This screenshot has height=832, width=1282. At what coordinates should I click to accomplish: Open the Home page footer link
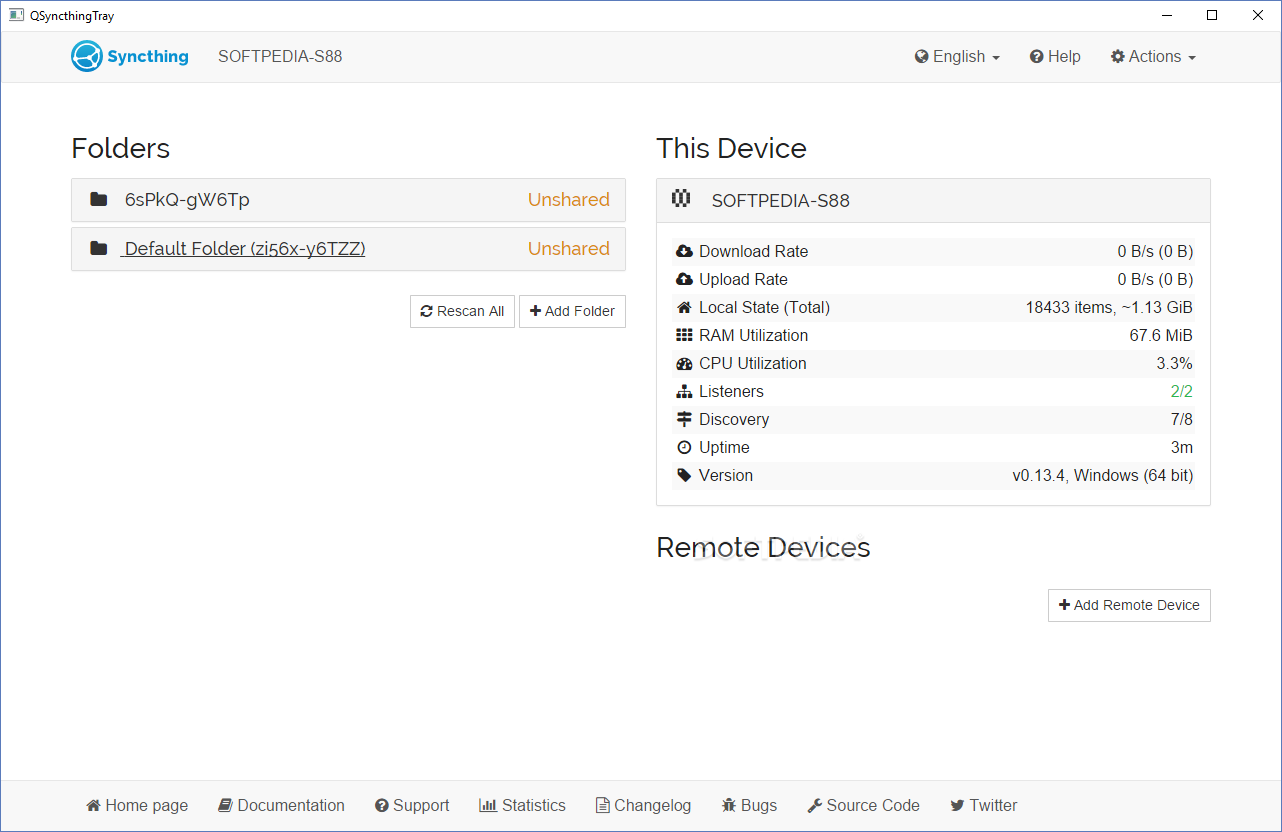(137, 805)
